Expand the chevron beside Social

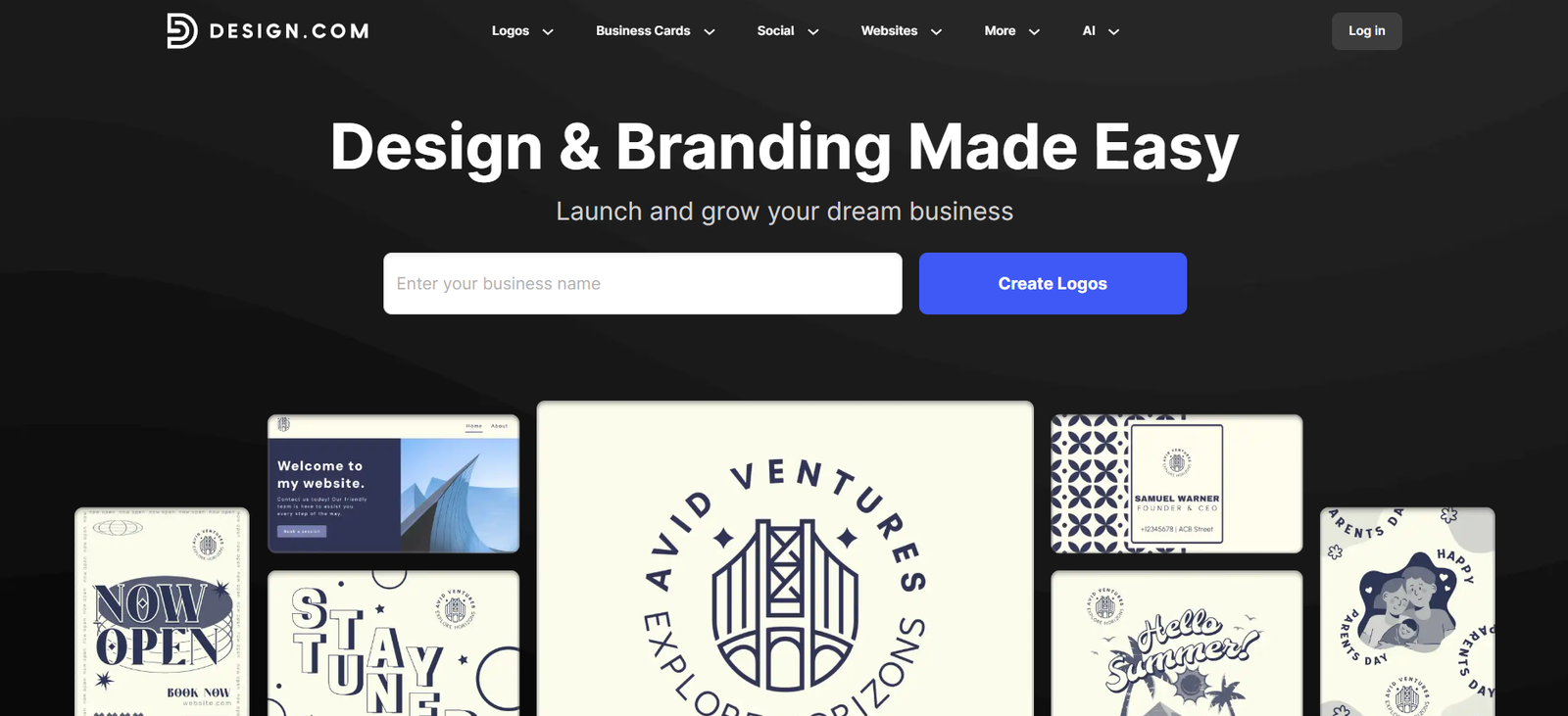pos(813,31)
